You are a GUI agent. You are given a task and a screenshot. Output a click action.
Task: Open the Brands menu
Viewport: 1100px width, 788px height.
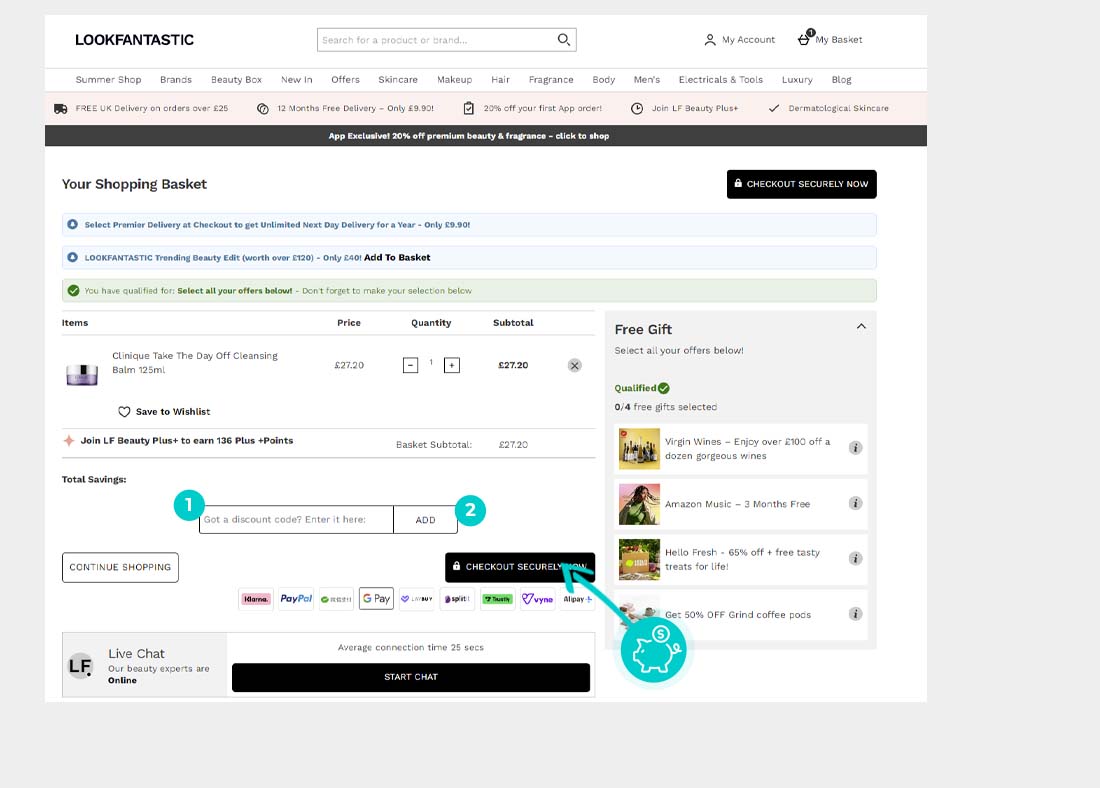(175, 80)
